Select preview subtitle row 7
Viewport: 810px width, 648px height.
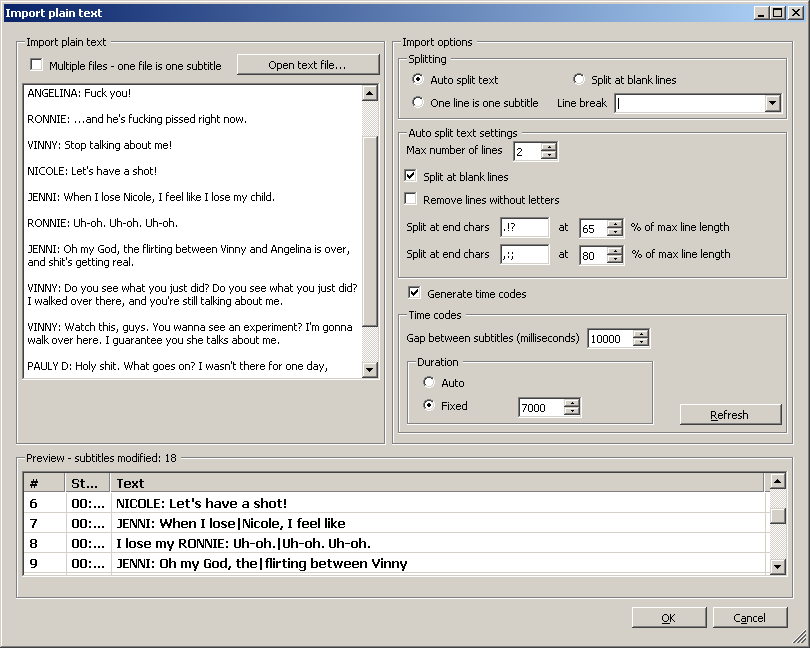click(300, 521)
